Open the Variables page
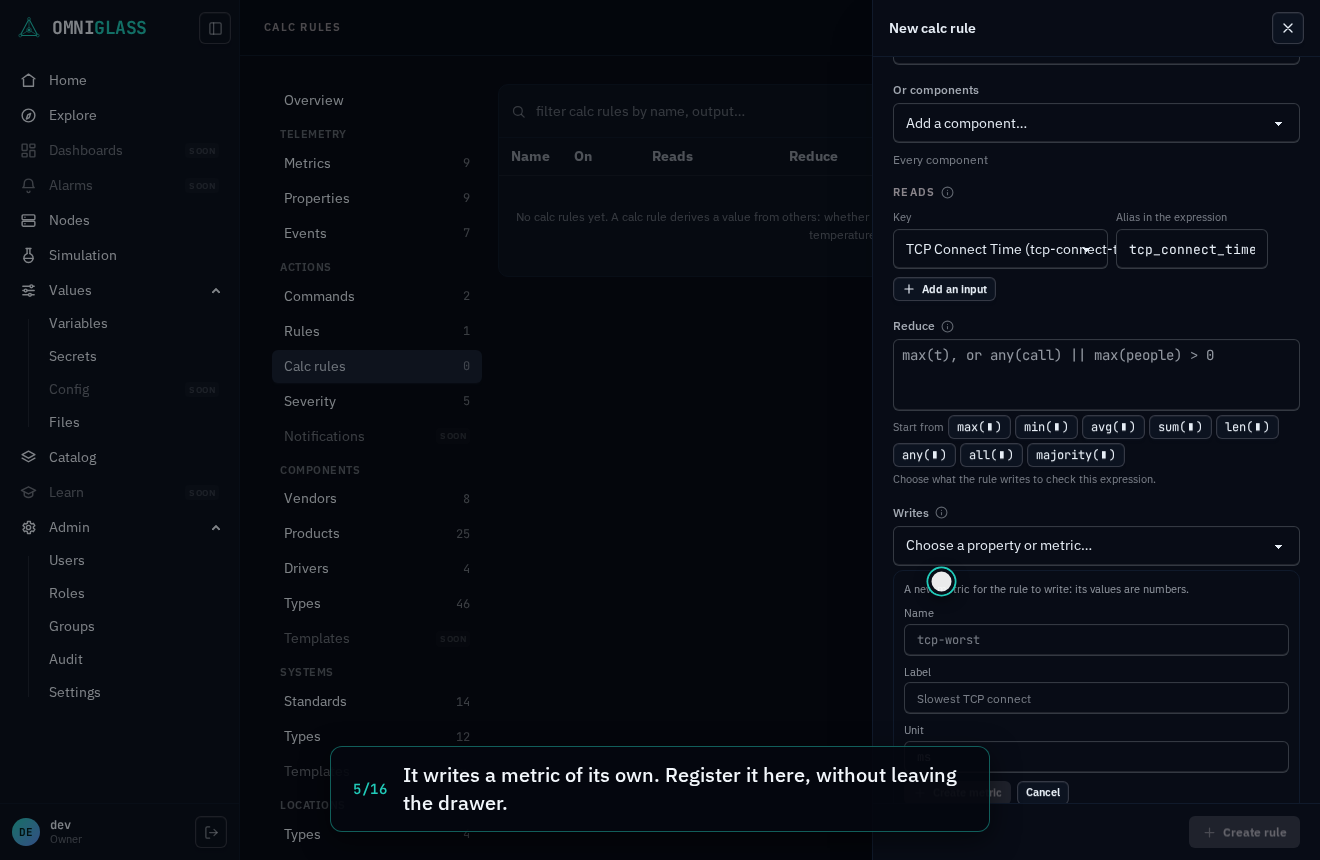Screen dimensions: 1320x860 78,323
